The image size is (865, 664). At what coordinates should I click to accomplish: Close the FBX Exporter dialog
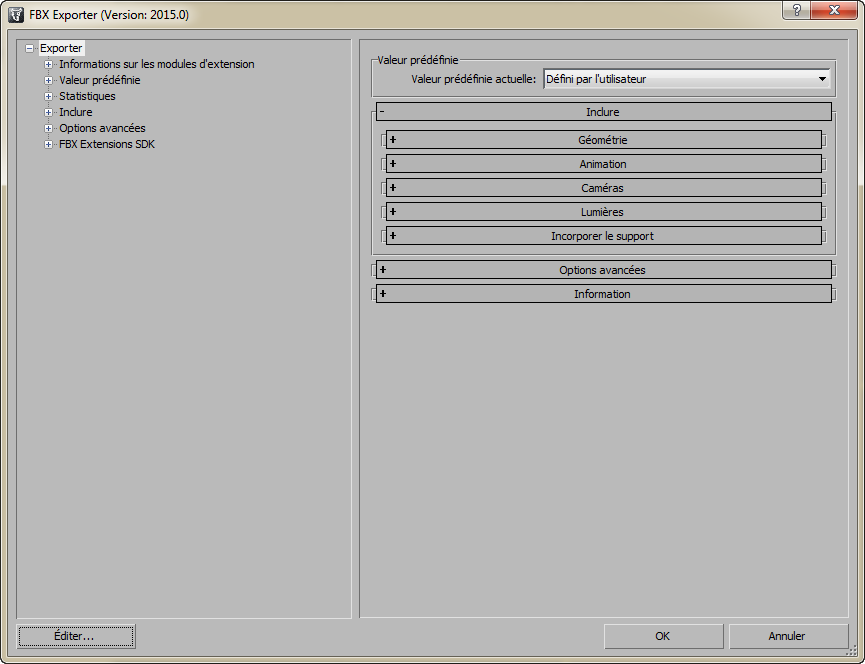[x=835, y=10]
